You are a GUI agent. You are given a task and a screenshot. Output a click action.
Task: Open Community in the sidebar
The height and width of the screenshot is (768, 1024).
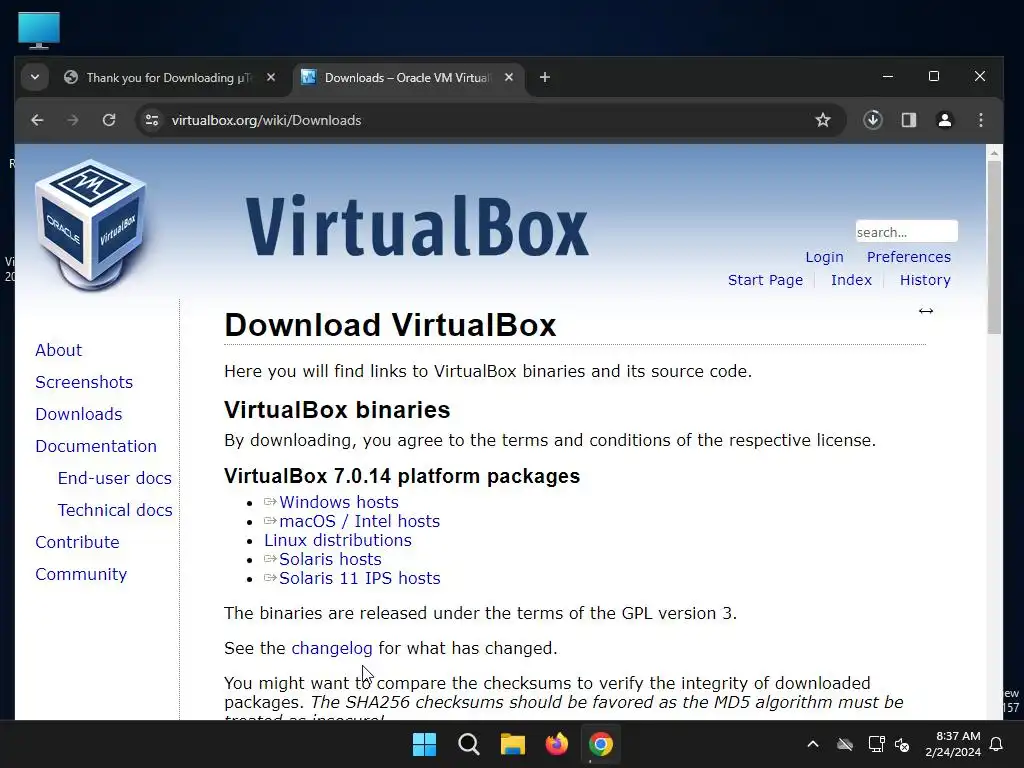(x=81, y=574)
